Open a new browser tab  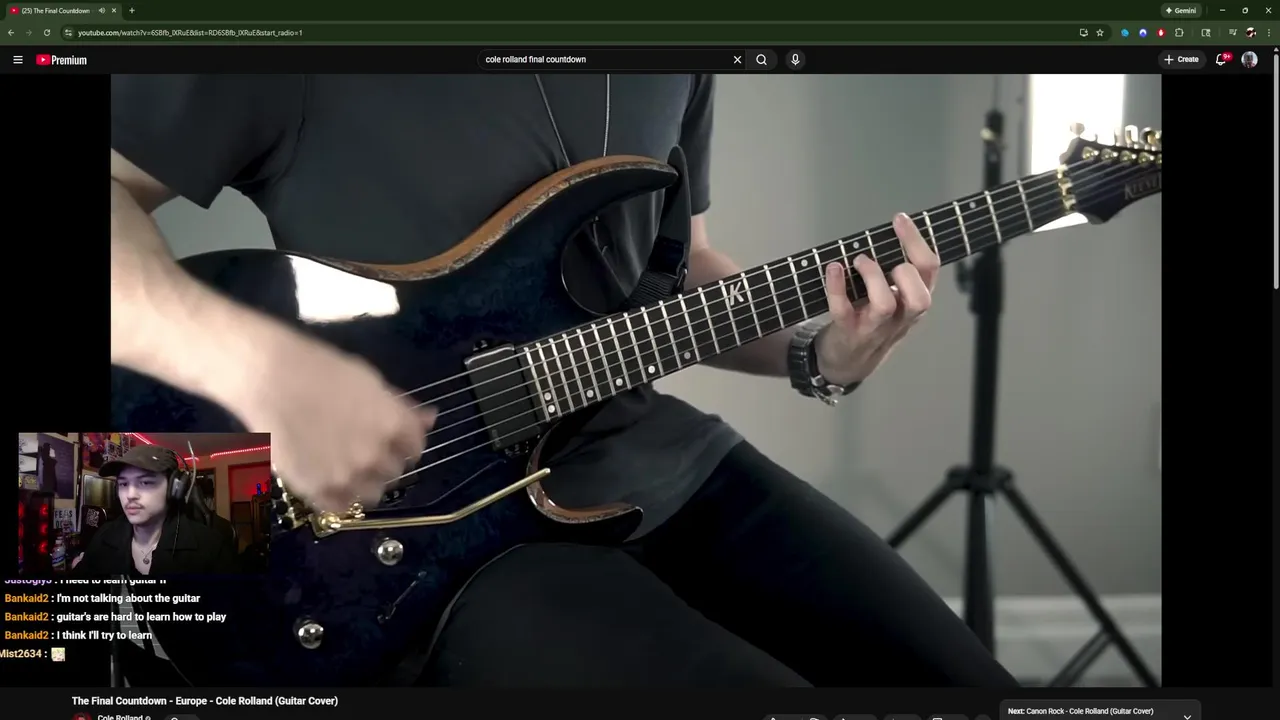132,11
